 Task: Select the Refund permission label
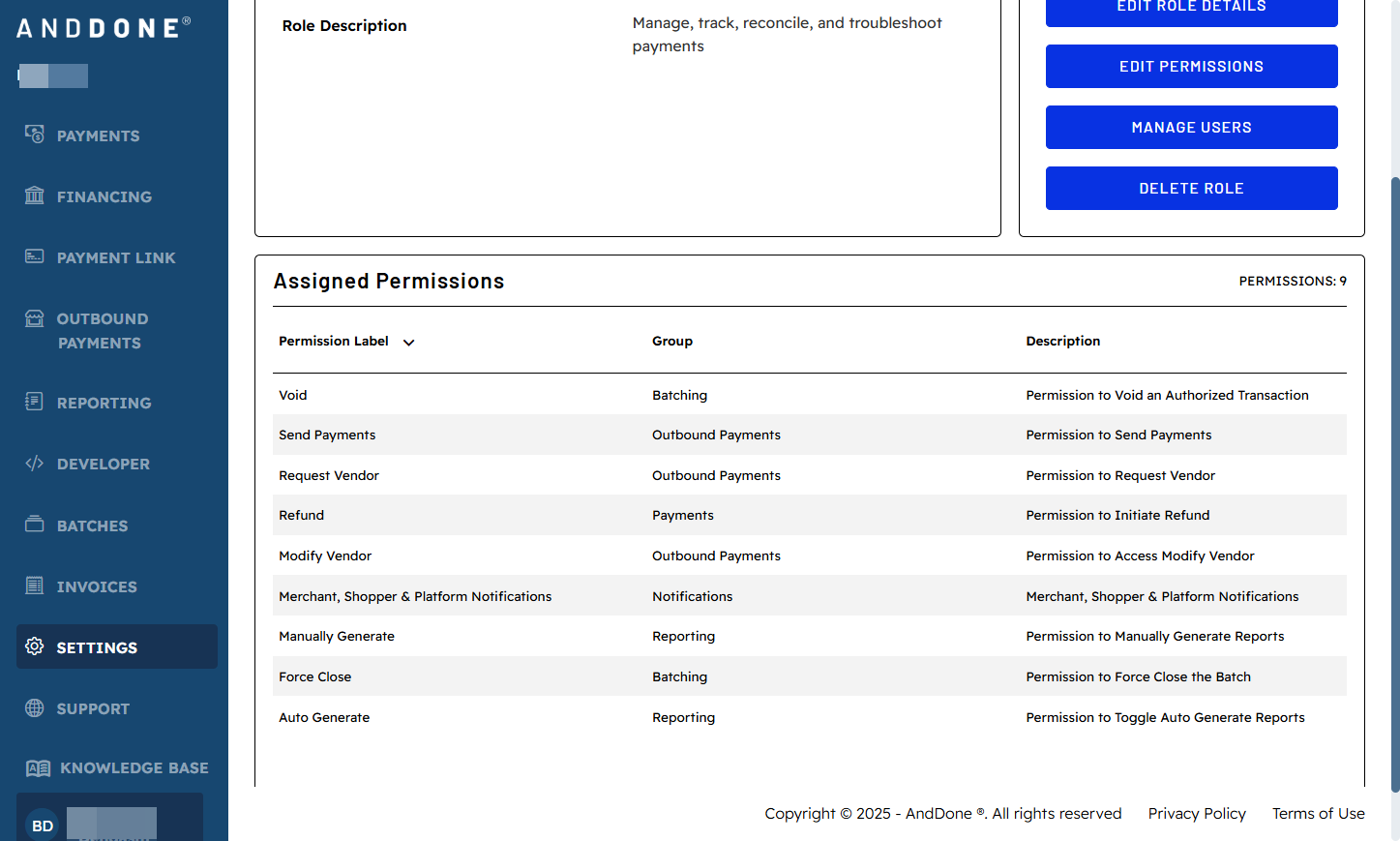point(302,515)
